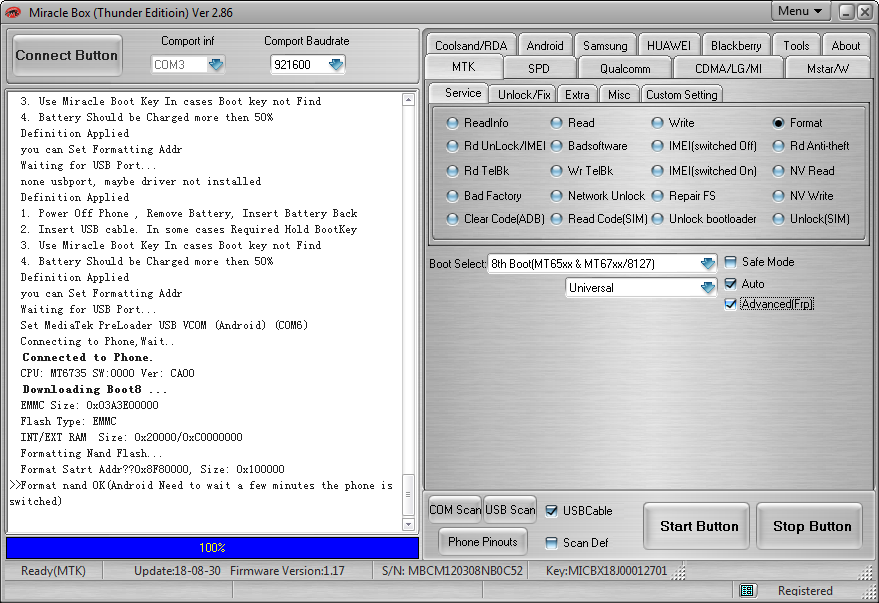Screen dimensions: 879x603
Task: Open the Tools tab
Action: click(796, 45)
